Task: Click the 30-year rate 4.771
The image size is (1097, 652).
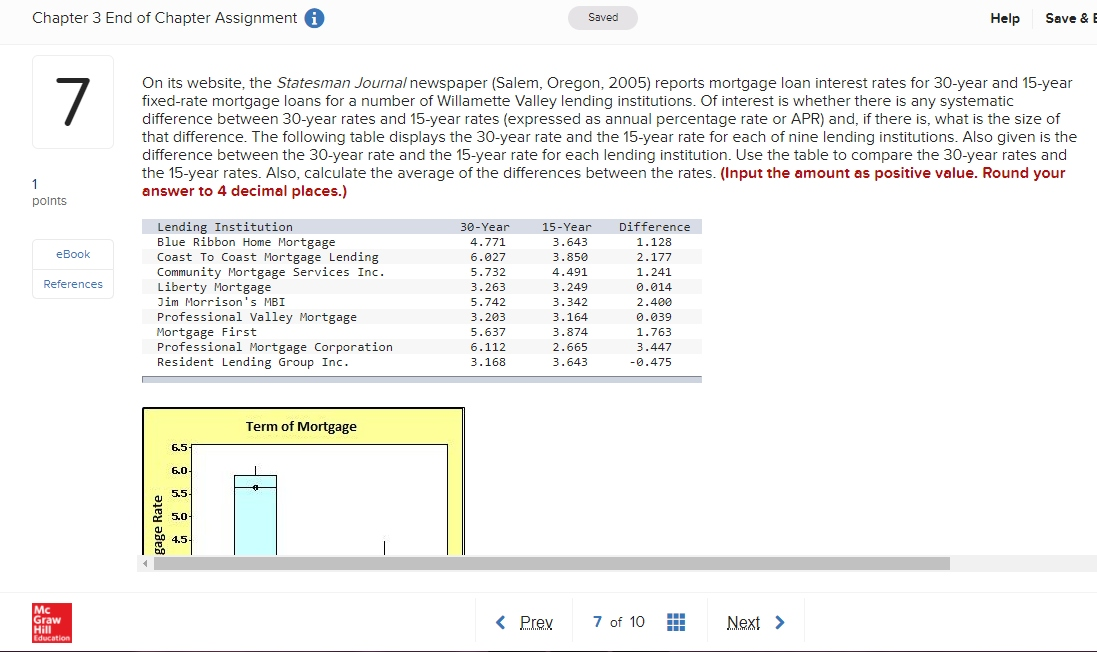Action: (x=488, y=242)
